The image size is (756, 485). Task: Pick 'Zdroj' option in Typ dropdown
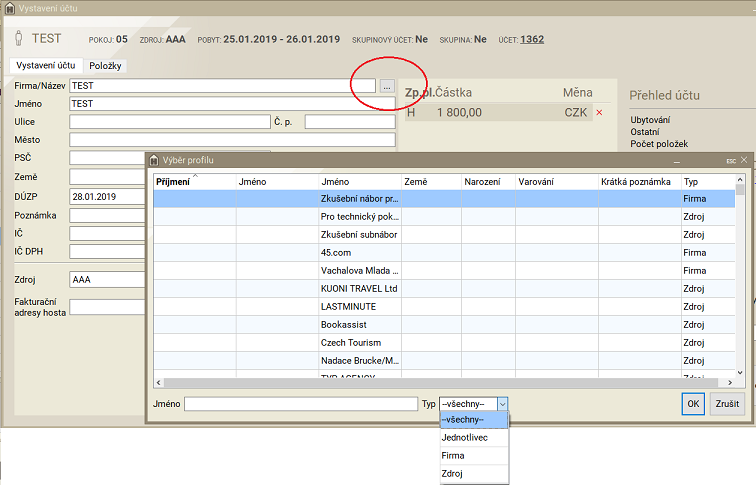[454, 473]
